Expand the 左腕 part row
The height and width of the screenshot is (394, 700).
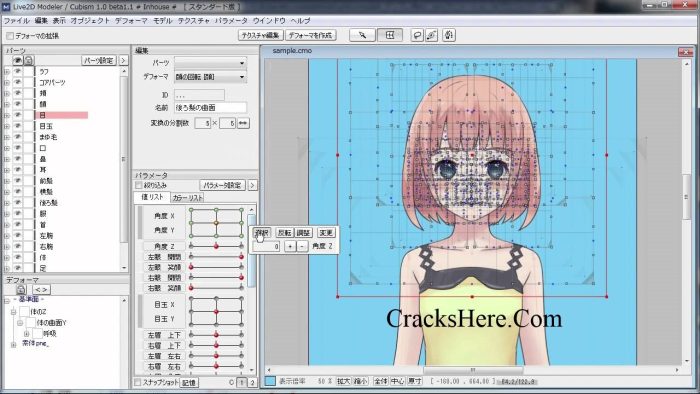[7, 235]
